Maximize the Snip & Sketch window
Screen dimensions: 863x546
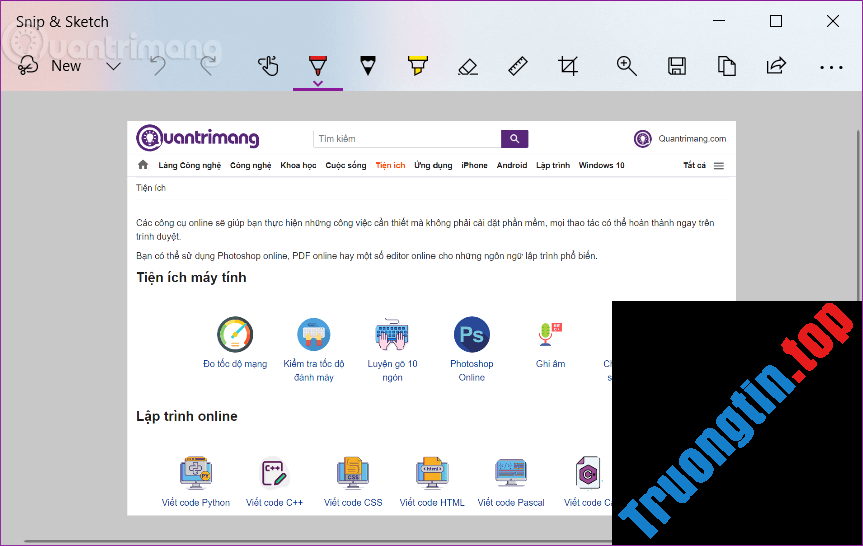point(776,21)
